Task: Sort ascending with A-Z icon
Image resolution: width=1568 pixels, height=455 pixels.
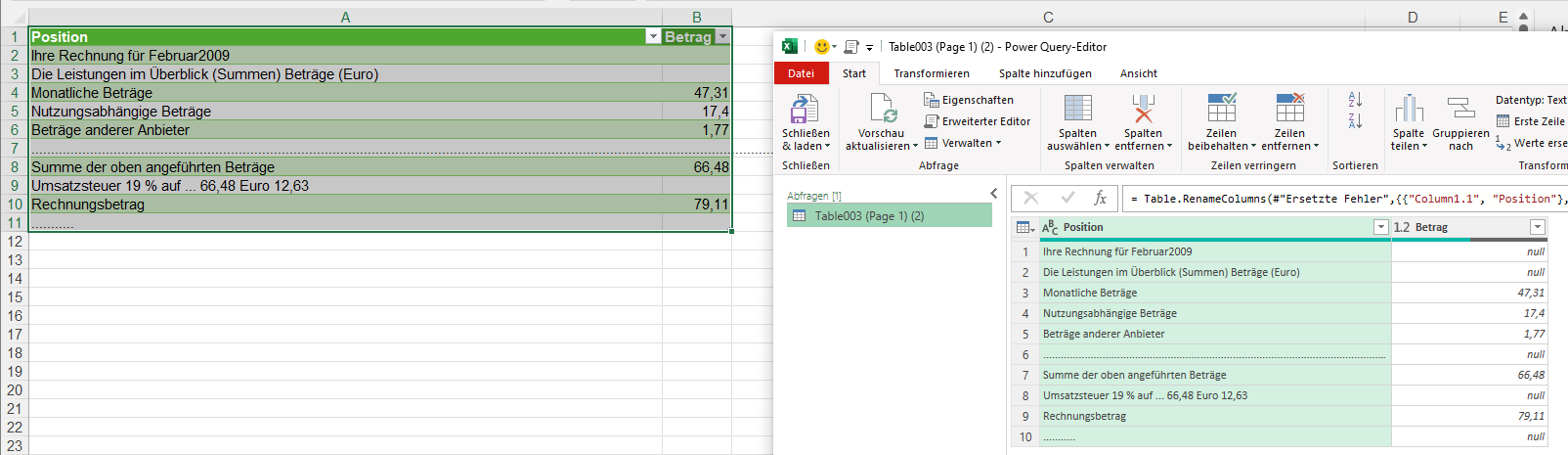Action: pos(1355,100)
